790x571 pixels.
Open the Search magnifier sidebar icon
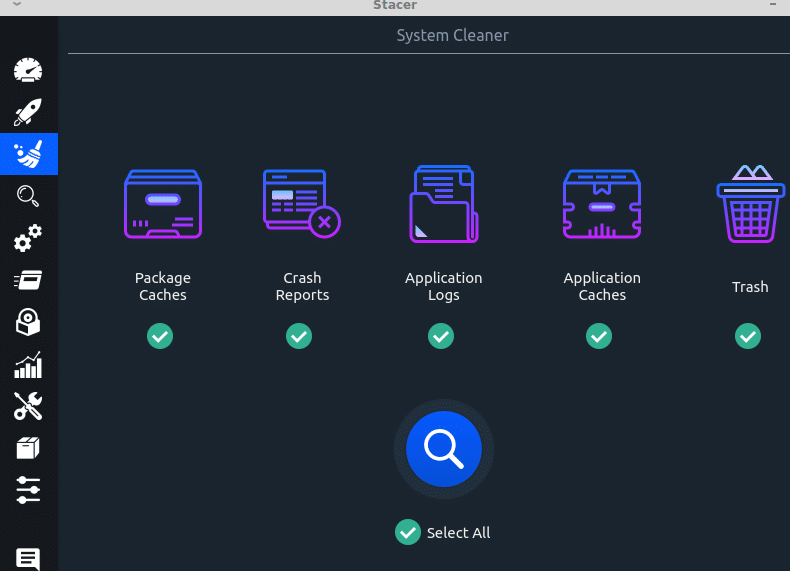(28, 196)
